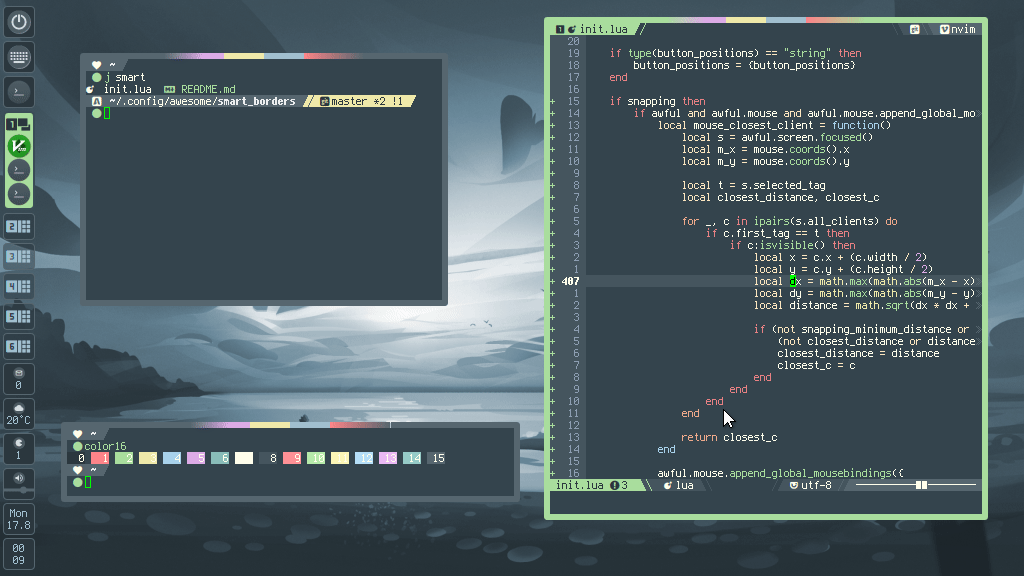This screenshot has width=1024, height=576.
Task: Switch to workspace tag 6
Action: coord(19,347)
